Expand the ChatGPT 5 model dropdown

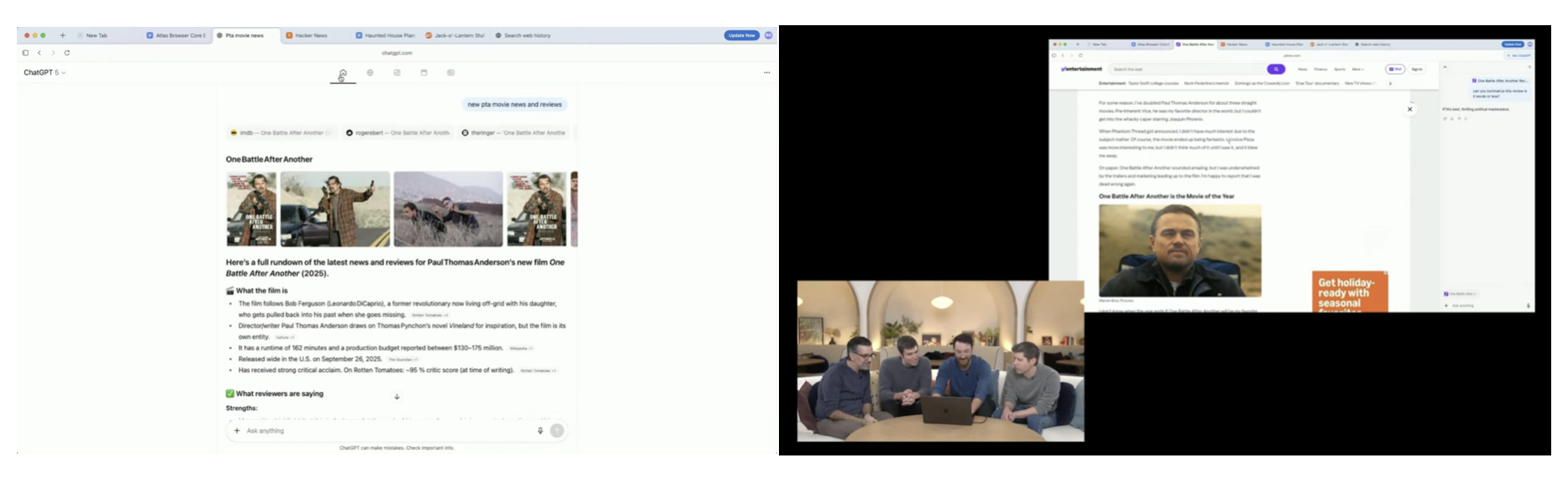(45, 73)
